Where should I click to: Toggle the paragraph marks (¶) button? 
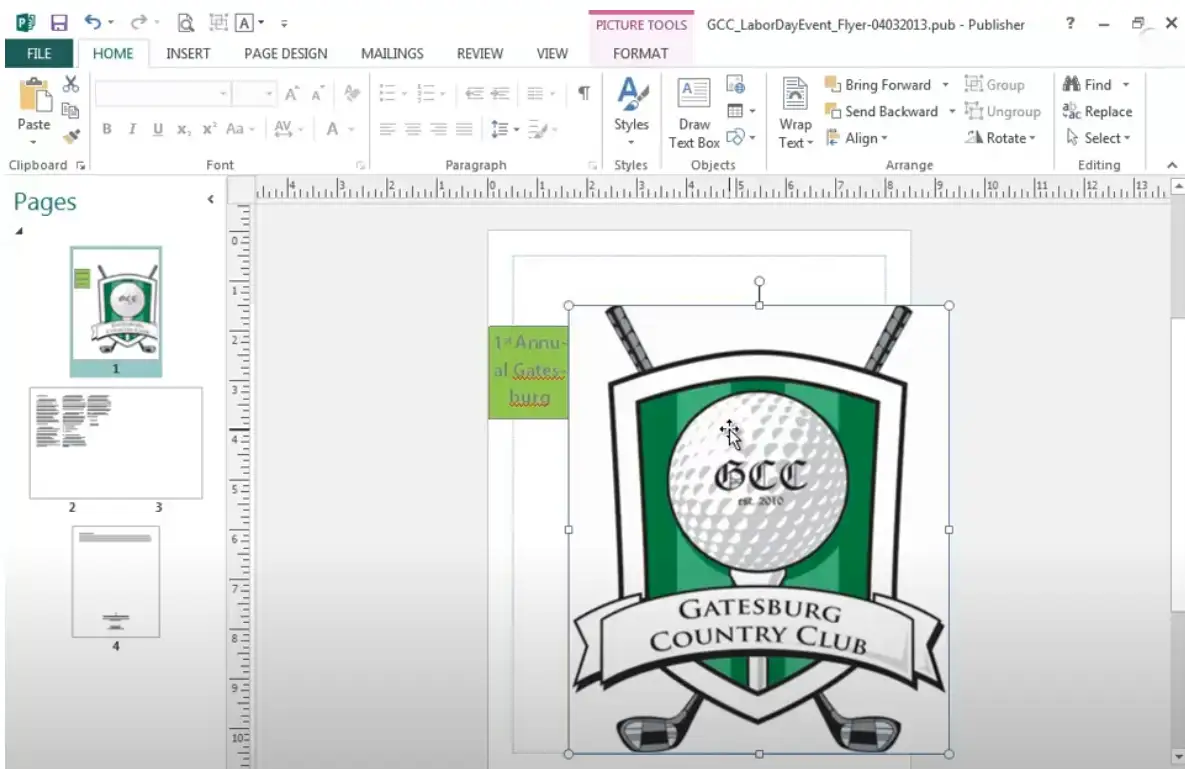[584, 93]
